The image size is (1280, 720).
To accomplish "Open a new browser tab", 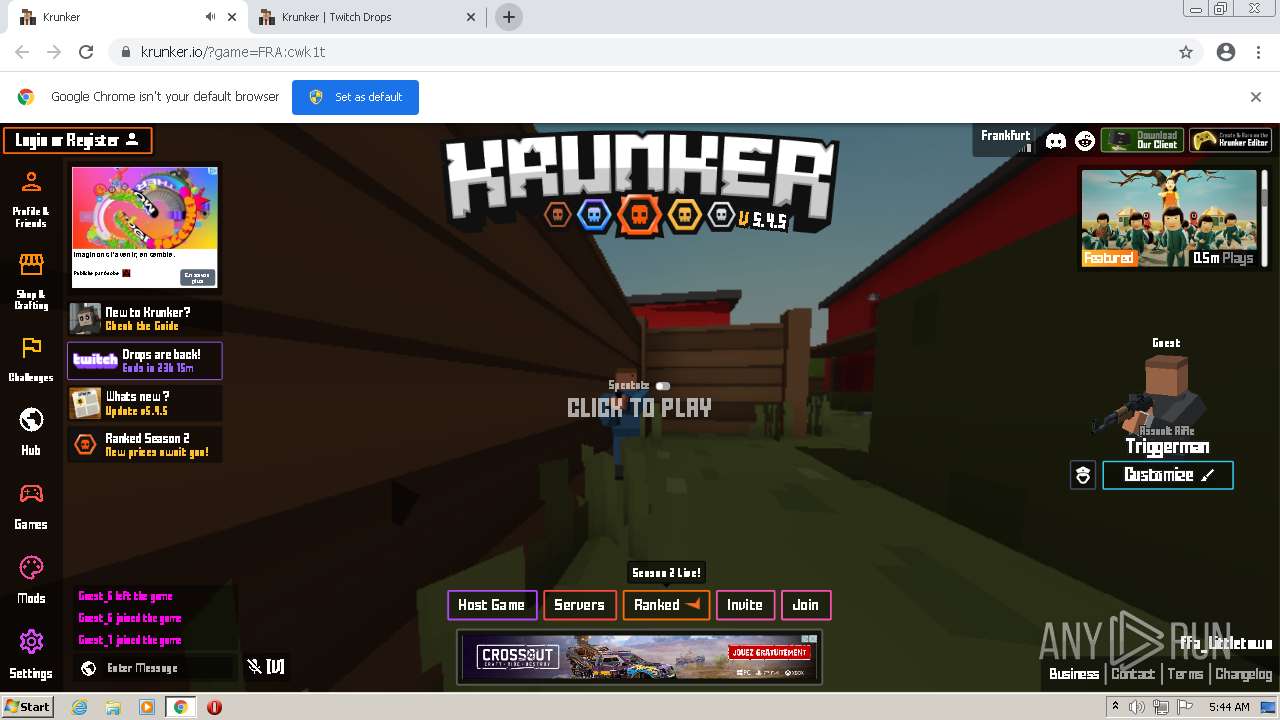I will [x=509, y=17].
